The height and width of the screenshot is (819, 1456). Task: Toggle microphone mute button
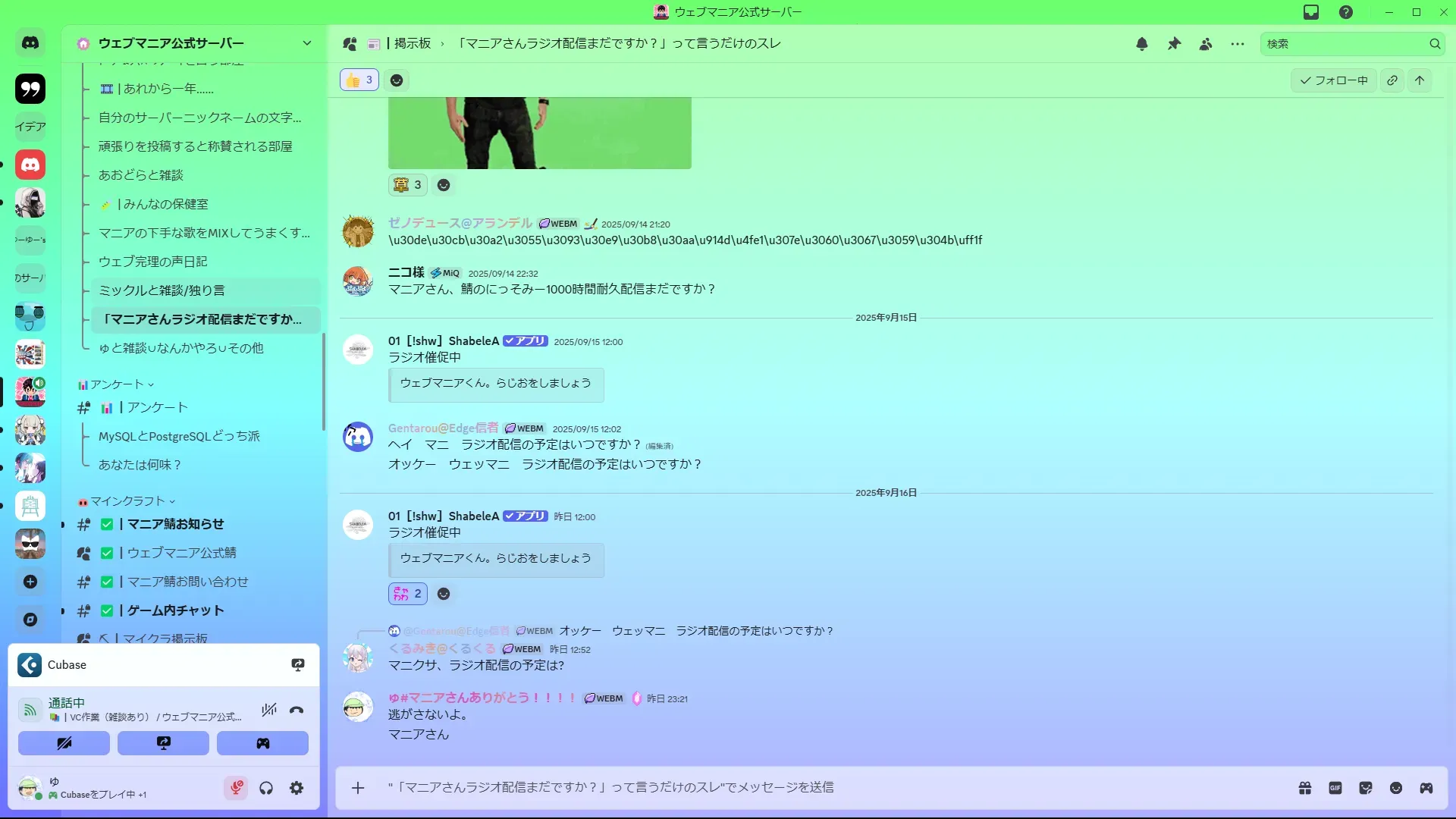point(236,788)
